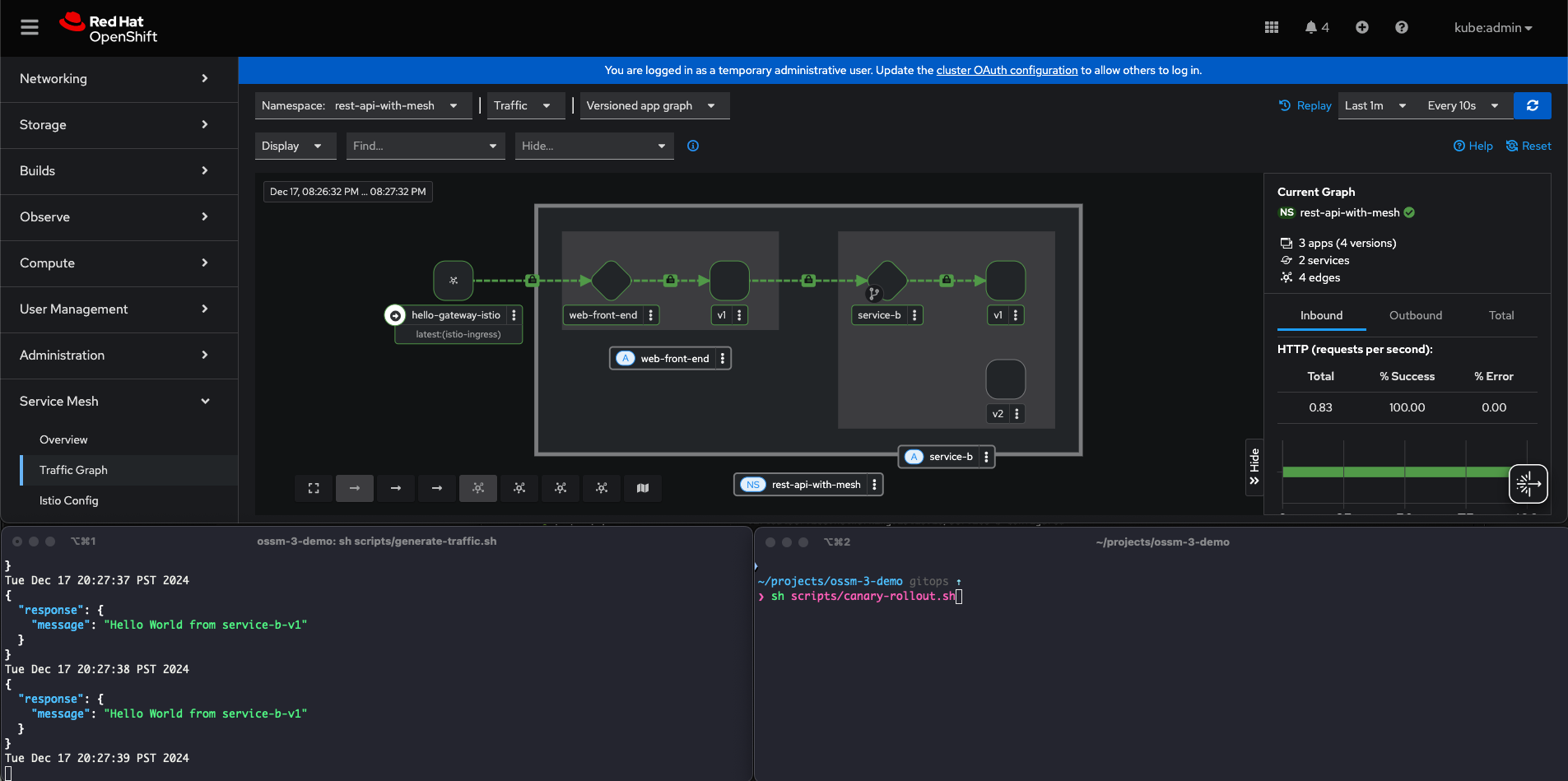Open Istio Config in sidebar

click(68, 500)
